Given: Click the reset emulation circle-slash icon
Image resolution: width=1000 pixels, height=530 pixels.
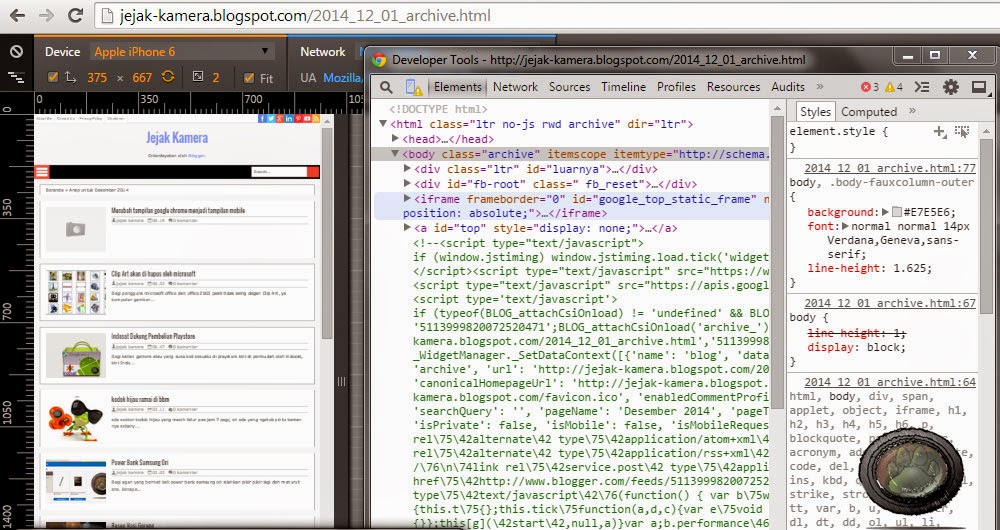Looking at the screenshot, I should pyautogui.click(x=17, y=52).
